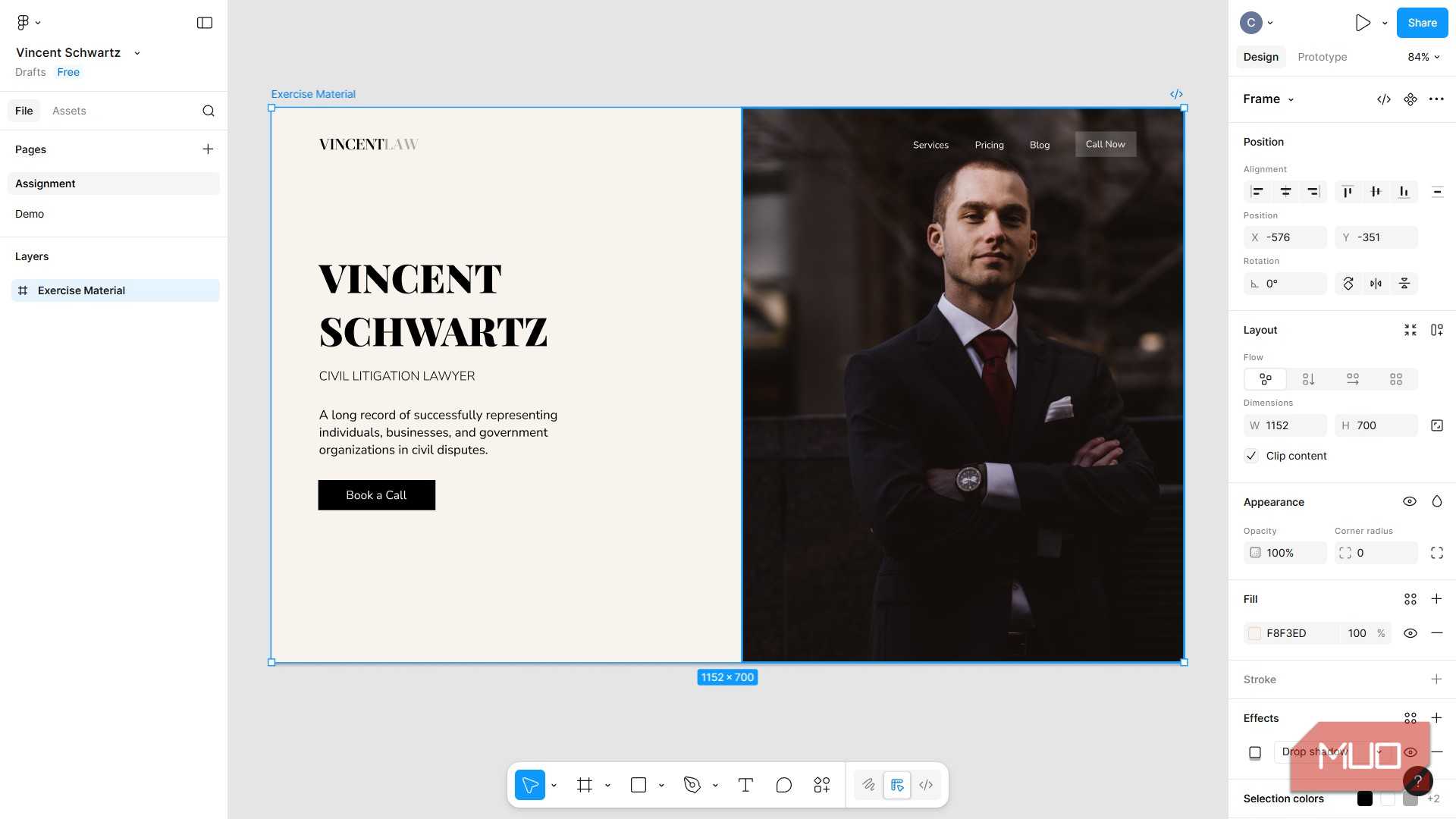Switch to the Assets tab
This screenshot has height=819, width=1456.
click(69, 111)
